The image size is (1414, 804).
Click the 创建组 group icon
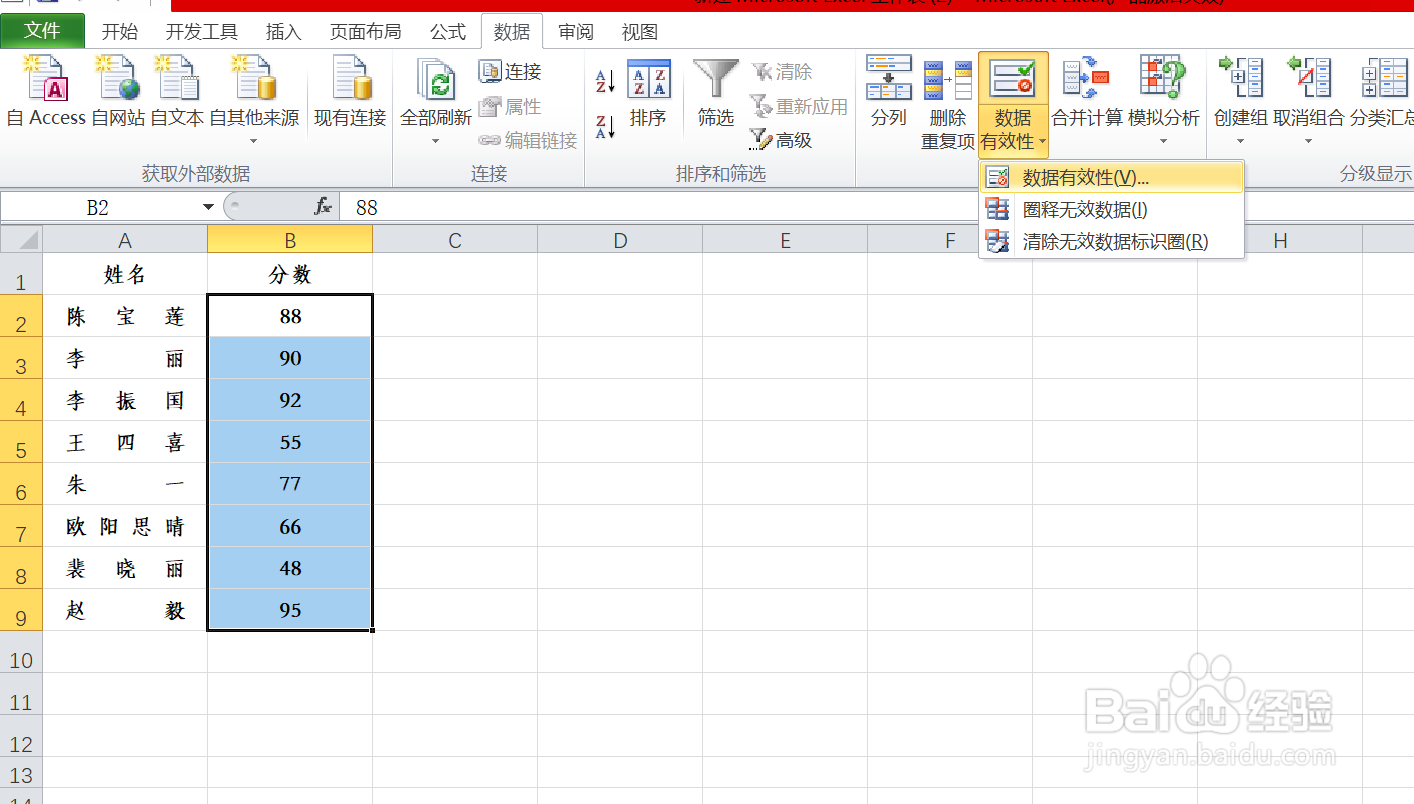pos(1241,77)
